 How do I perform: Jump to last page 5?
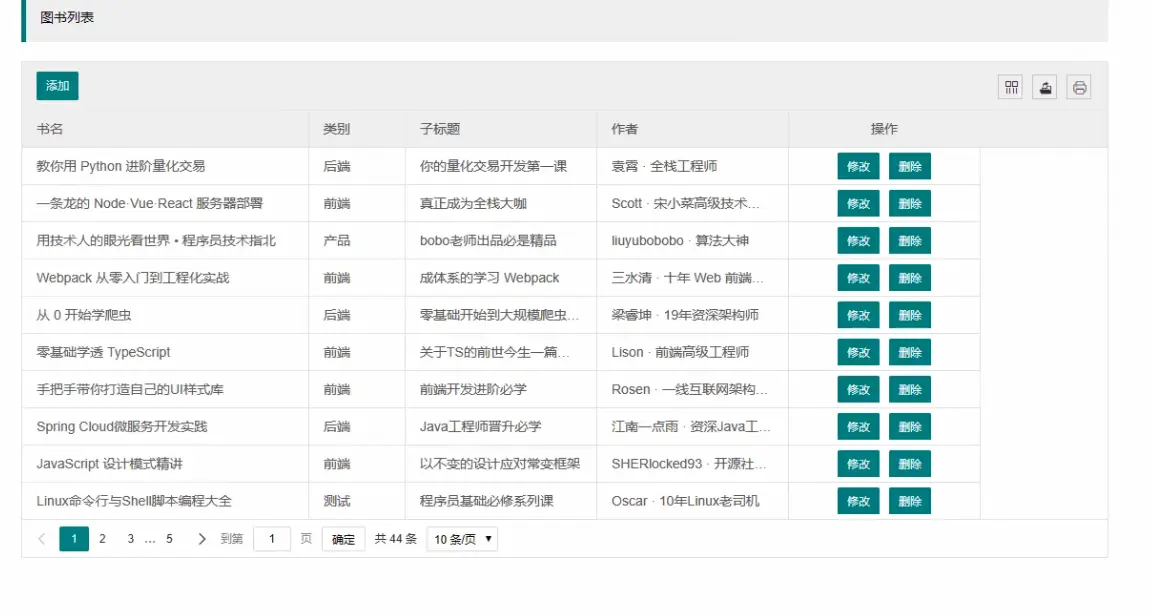pos(169,539)
